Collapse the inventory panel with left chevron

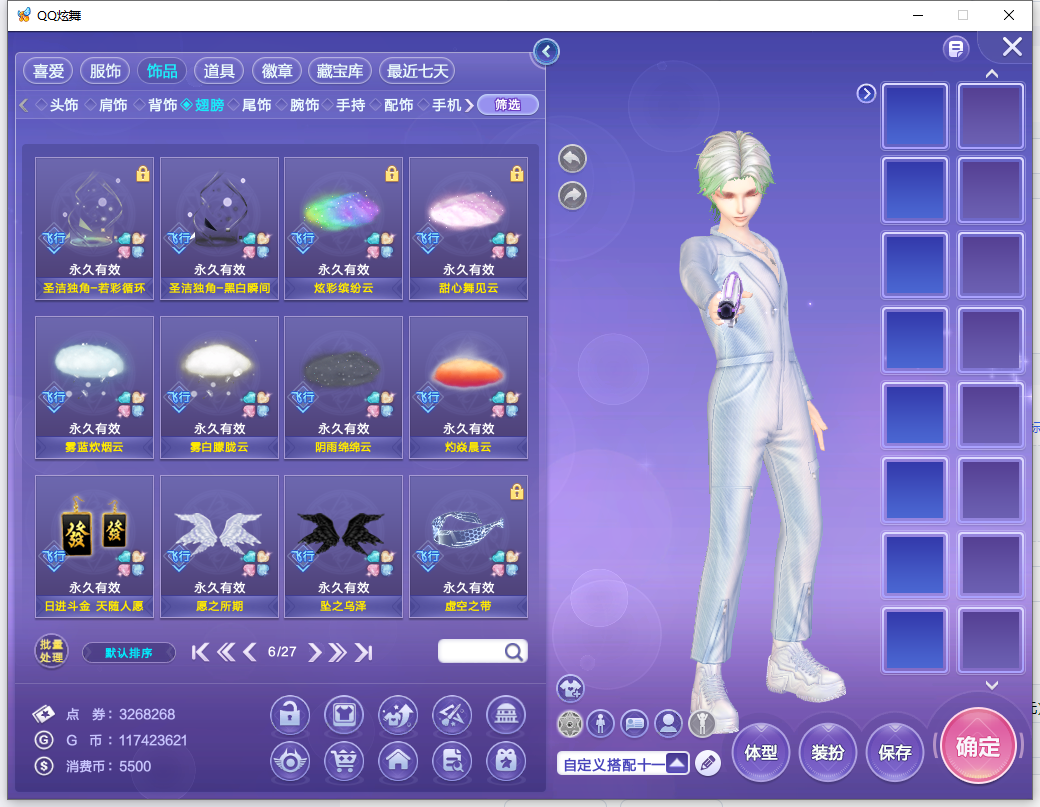[x=546, y=51]
